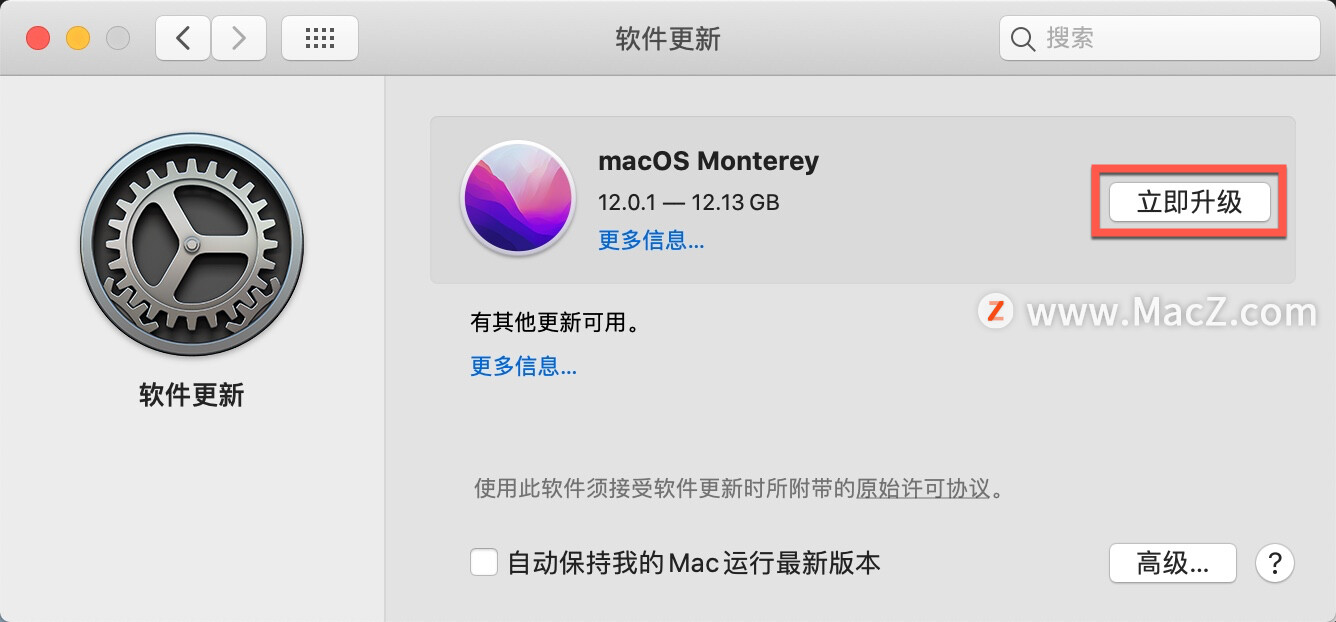
Task: Click the magnifying glass in search field
Action: [x=1022, y=38]
